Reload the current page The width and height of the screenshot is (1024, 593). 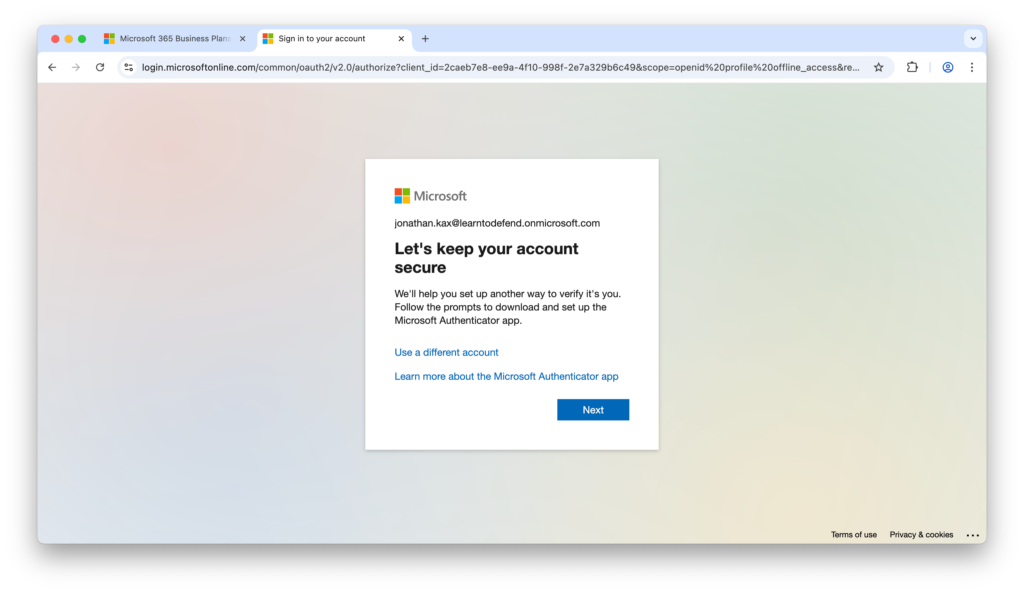[100, 67]
